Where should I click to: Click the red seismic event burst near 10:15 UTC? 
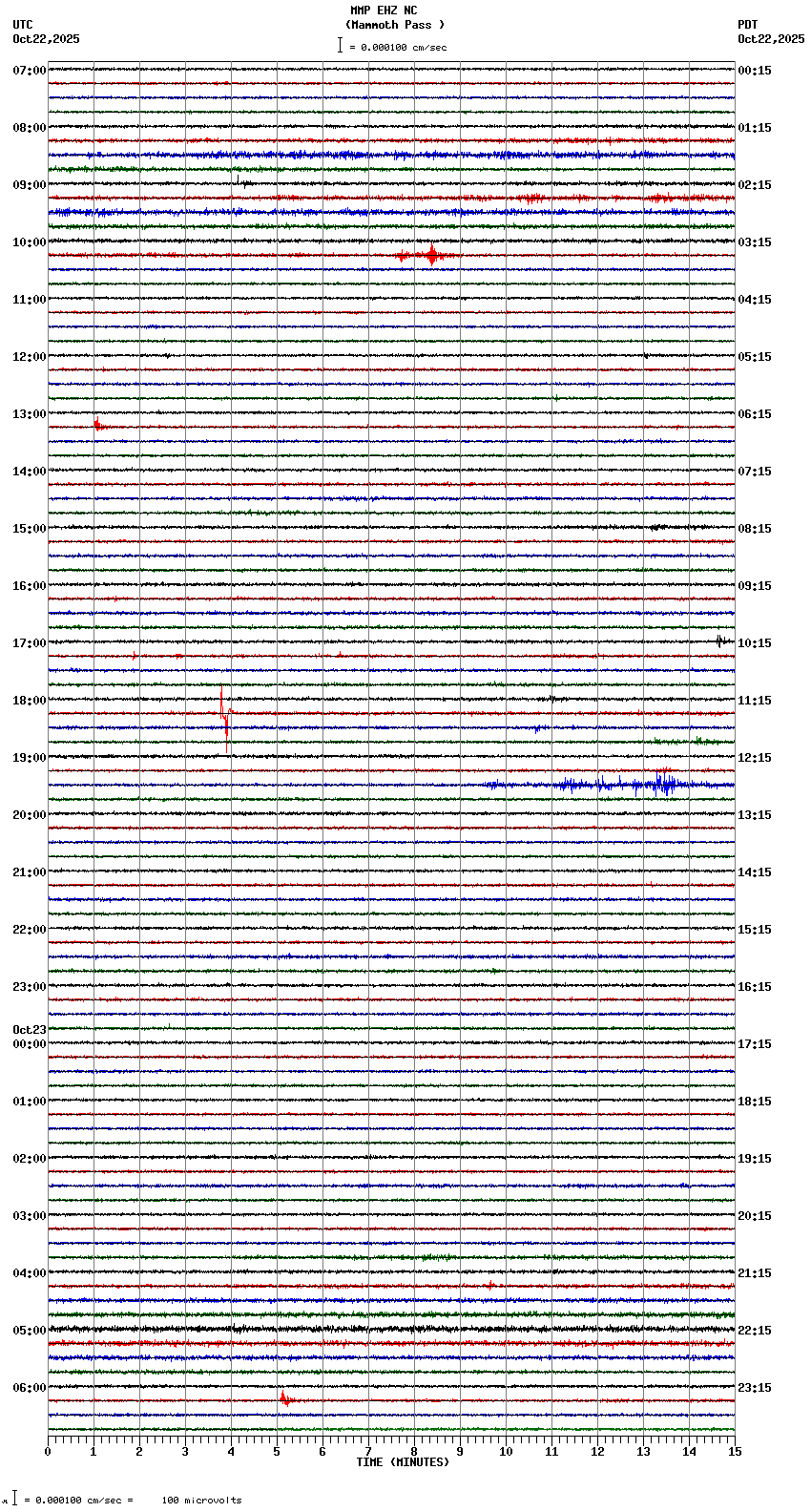coord(431,255)
